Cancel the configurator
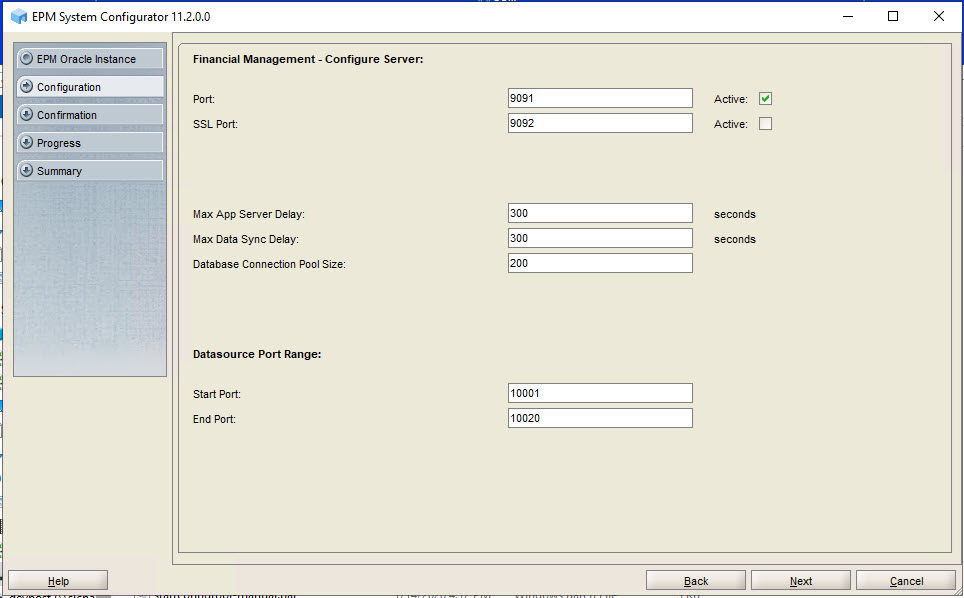 coord(906,581)
